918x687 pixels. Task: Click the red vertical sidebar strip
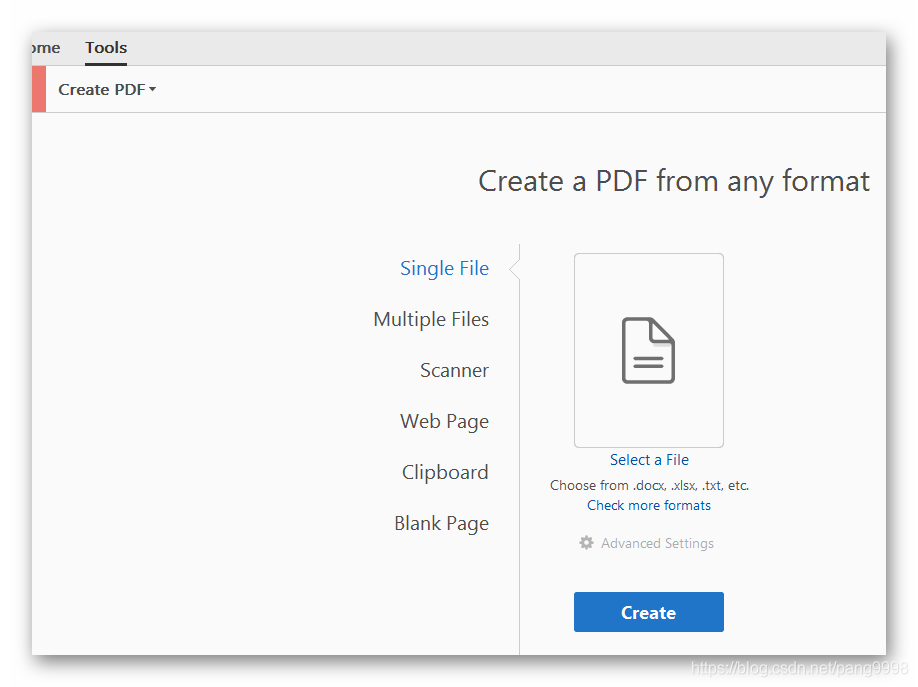pos(38,89)
